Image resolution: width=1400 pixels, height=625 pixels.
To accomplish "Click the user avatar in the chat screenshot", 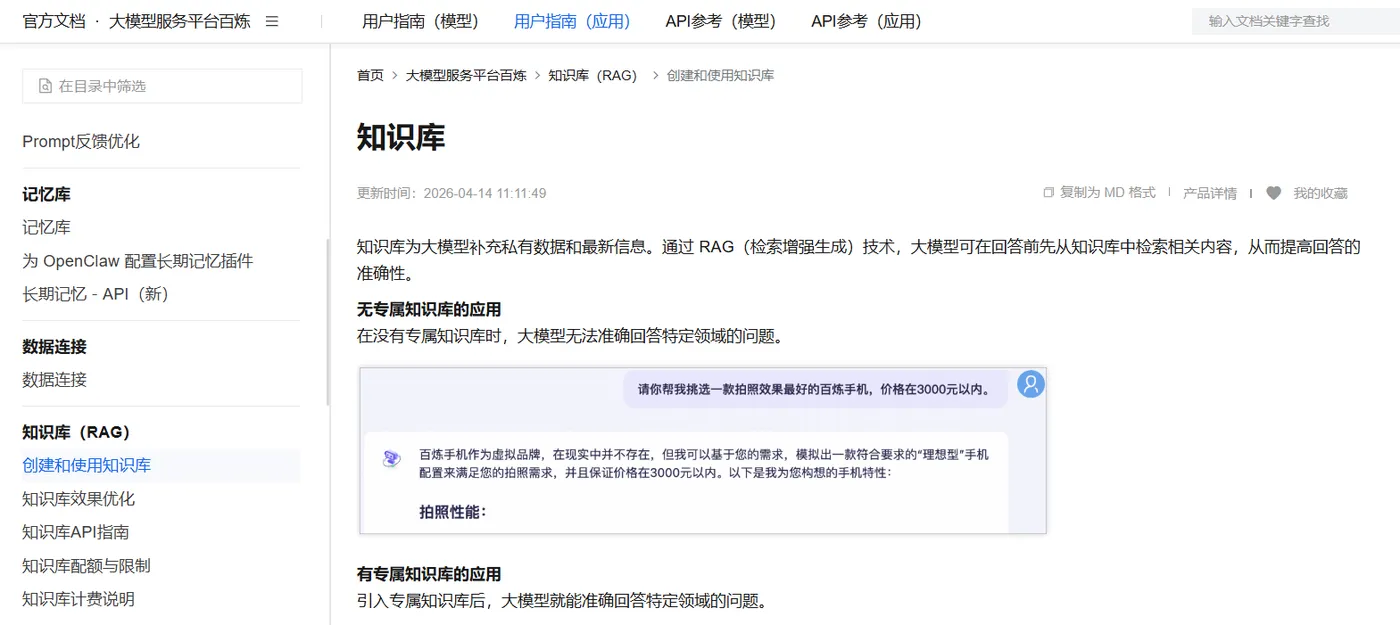I will click(1030, 384).
